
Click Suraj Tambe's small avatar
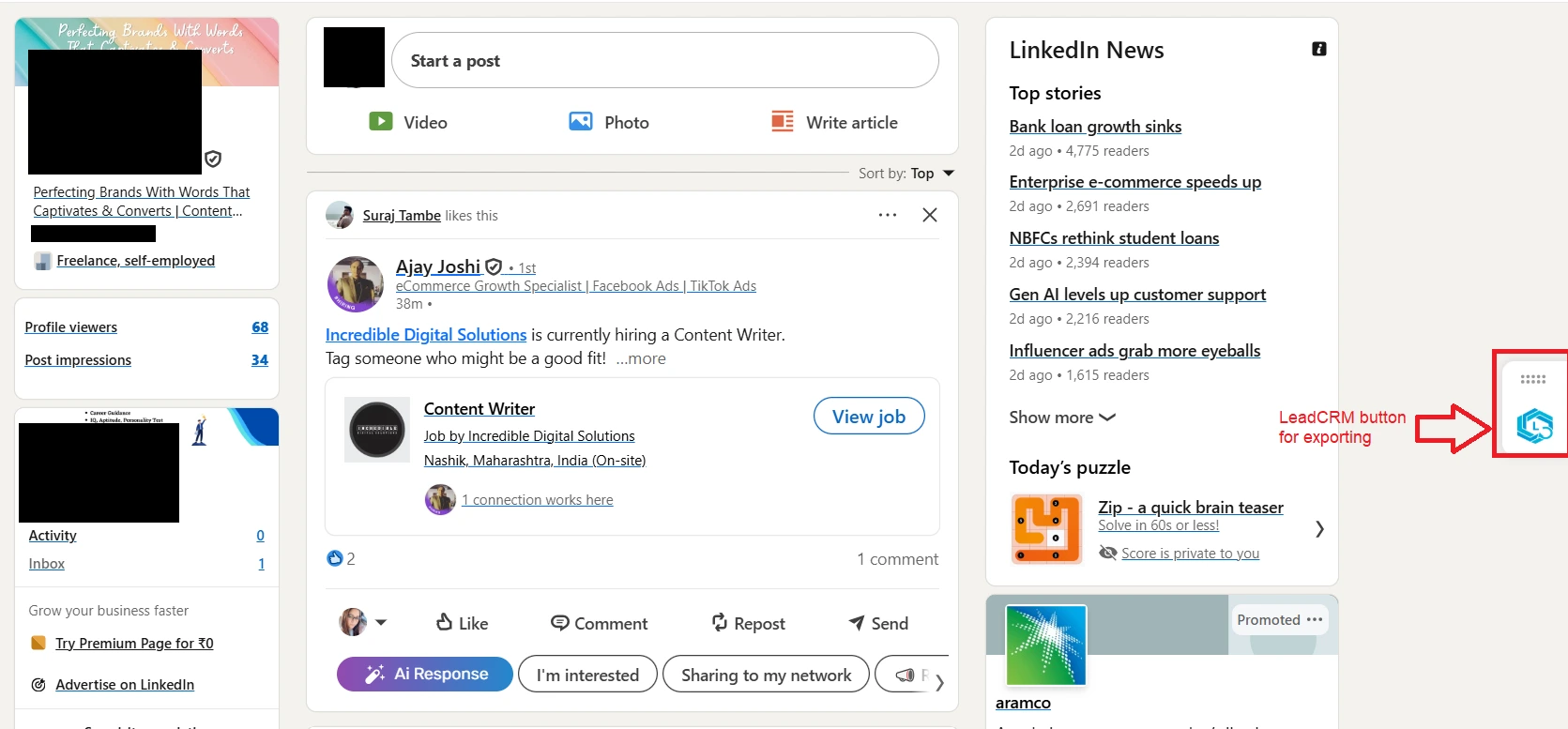(339, 215)
